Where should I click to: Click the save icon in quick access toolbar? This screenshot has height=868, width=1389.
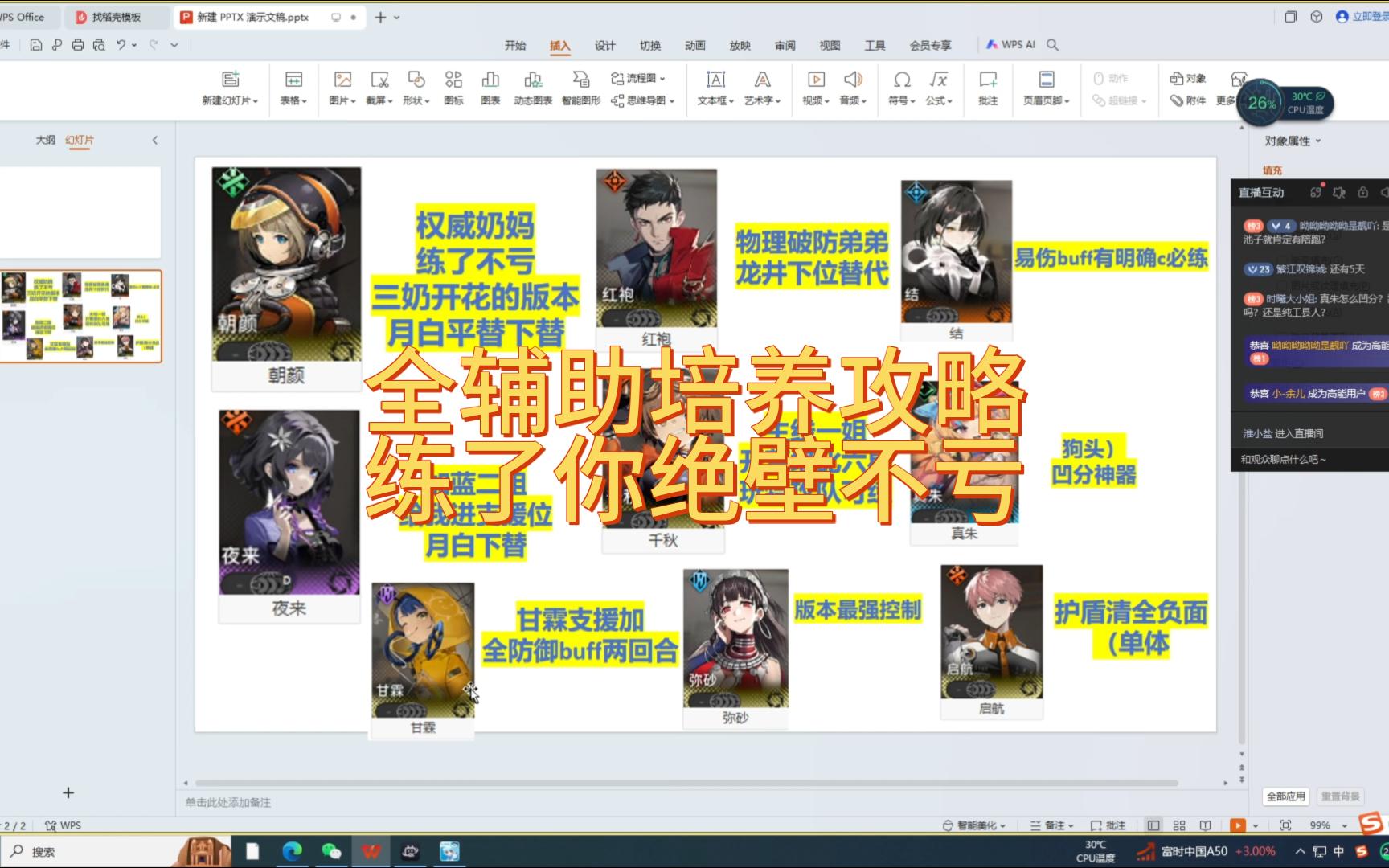36,45
